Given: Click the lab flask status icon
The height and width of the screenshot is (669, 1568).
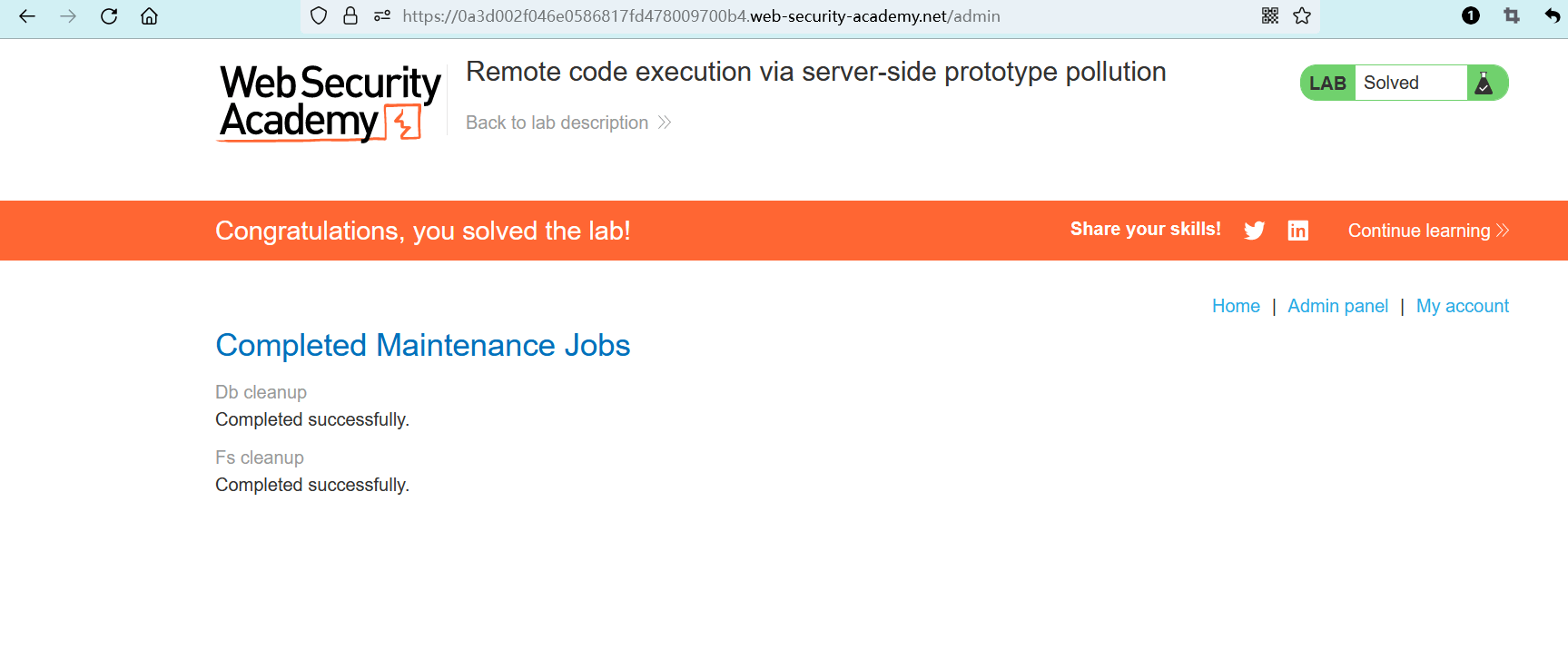Looking at the screenshot, I should click(1484, 84).
